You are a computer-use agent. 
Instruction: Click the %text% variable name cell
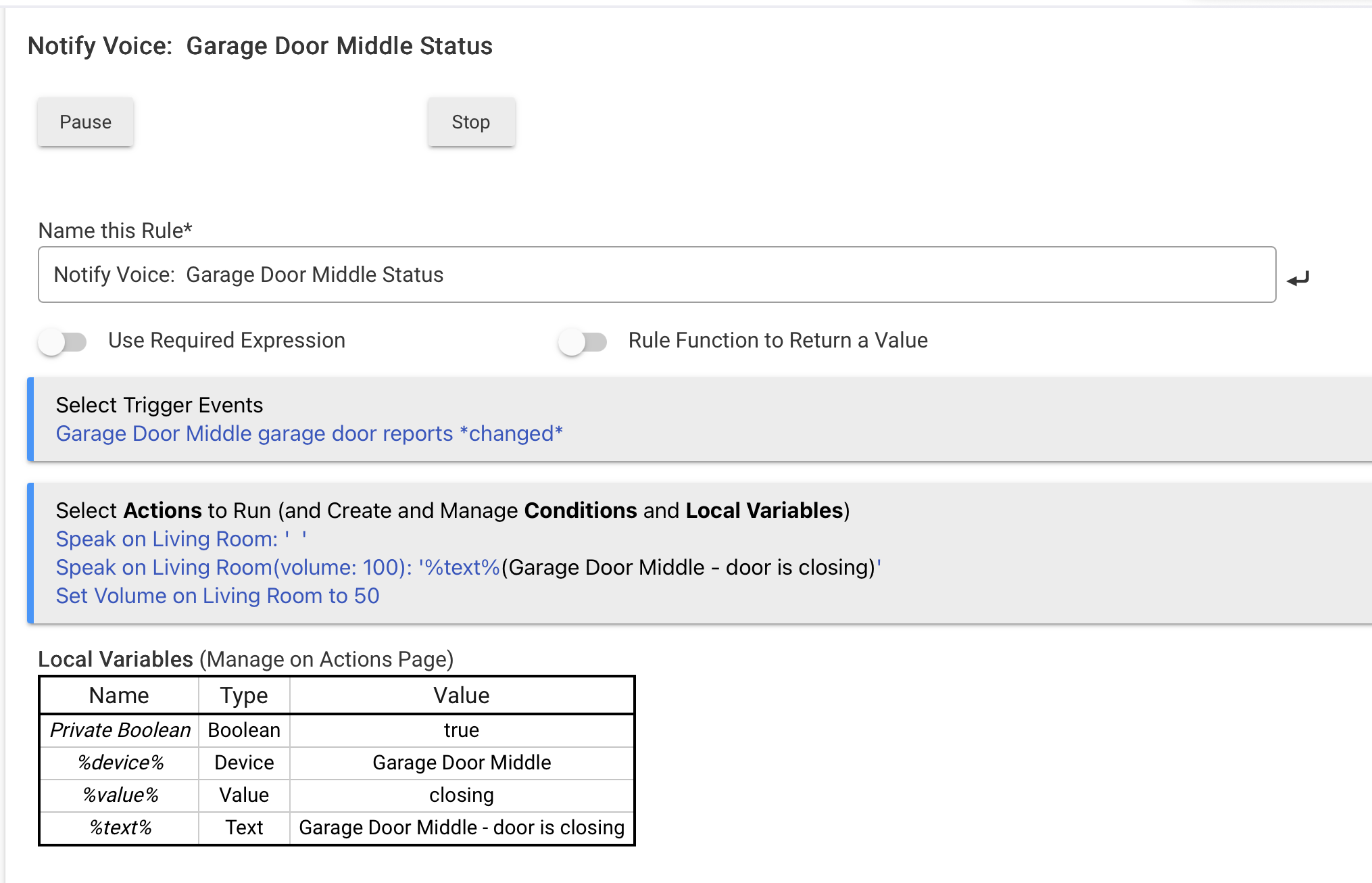120,828
